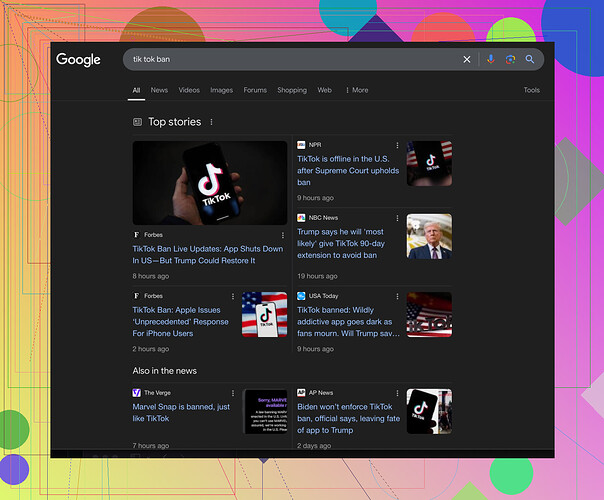
Task: Open options menu for The Verge story
Action: coord(233,393)
